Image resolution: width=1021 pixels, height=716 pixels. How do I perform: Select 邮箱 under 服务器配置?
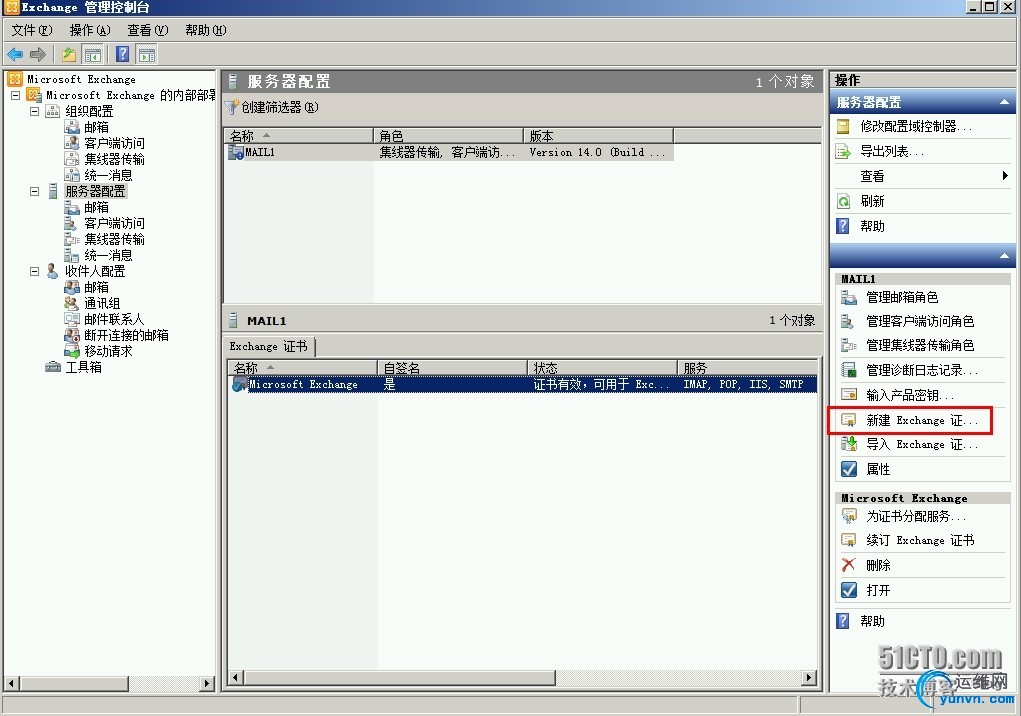(96, 207)
